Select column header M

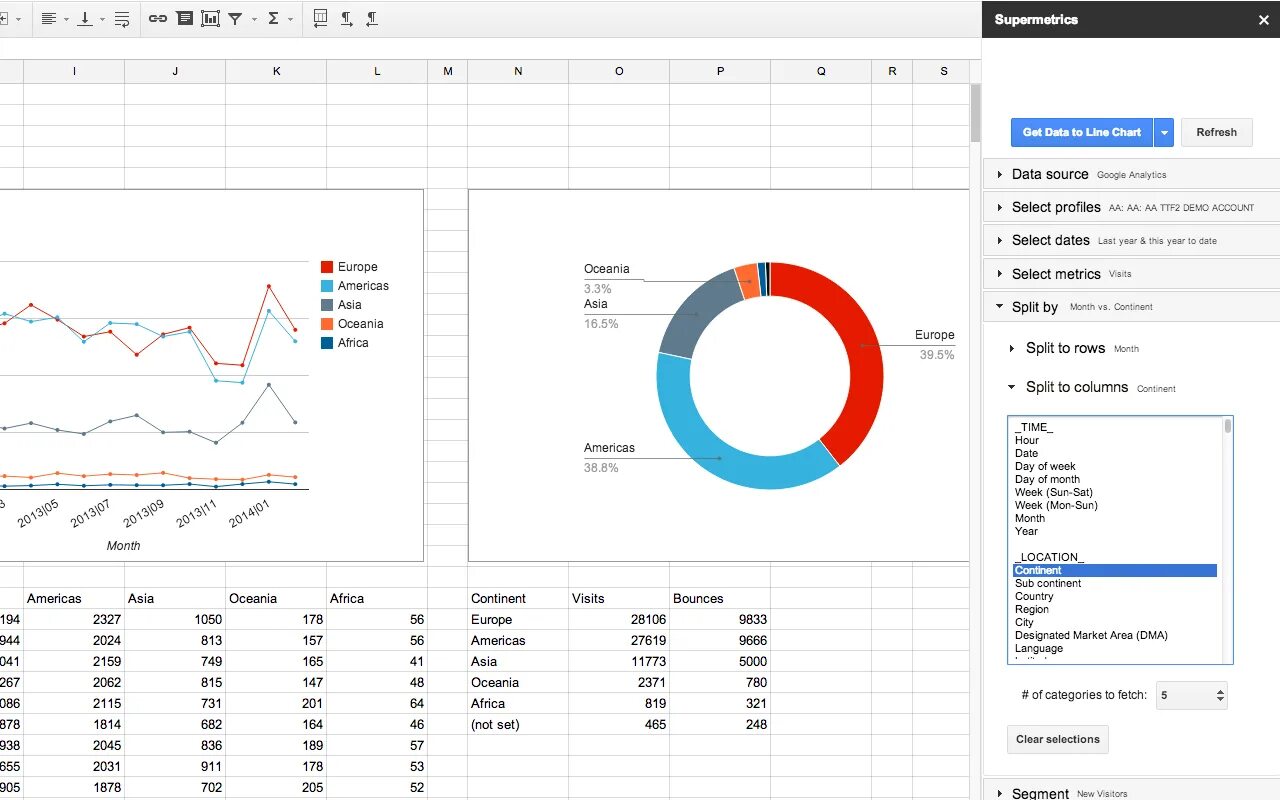[447, 71]
